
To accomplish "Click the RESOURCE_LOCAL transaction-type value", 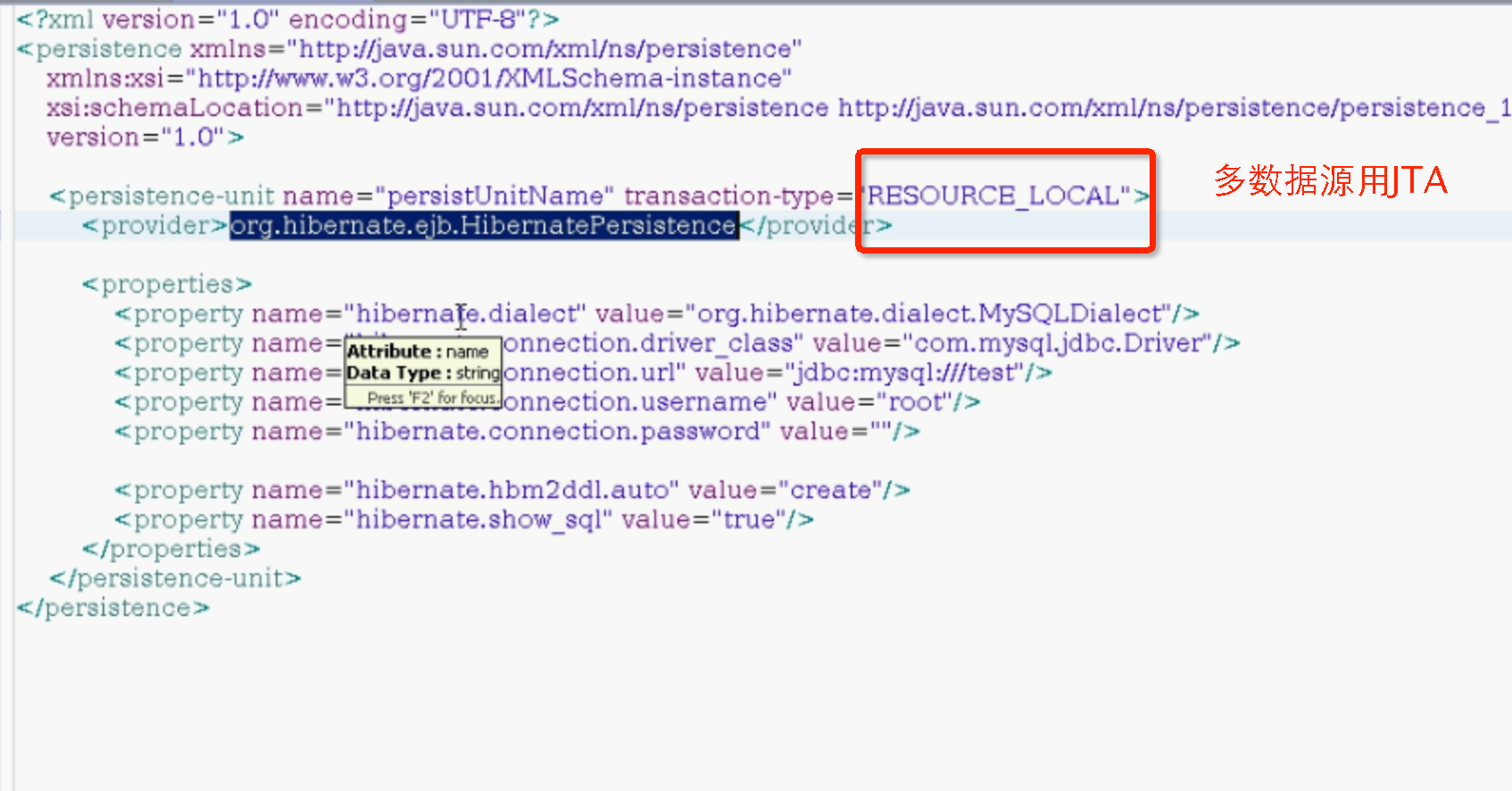I will click(x=993, y=196).
